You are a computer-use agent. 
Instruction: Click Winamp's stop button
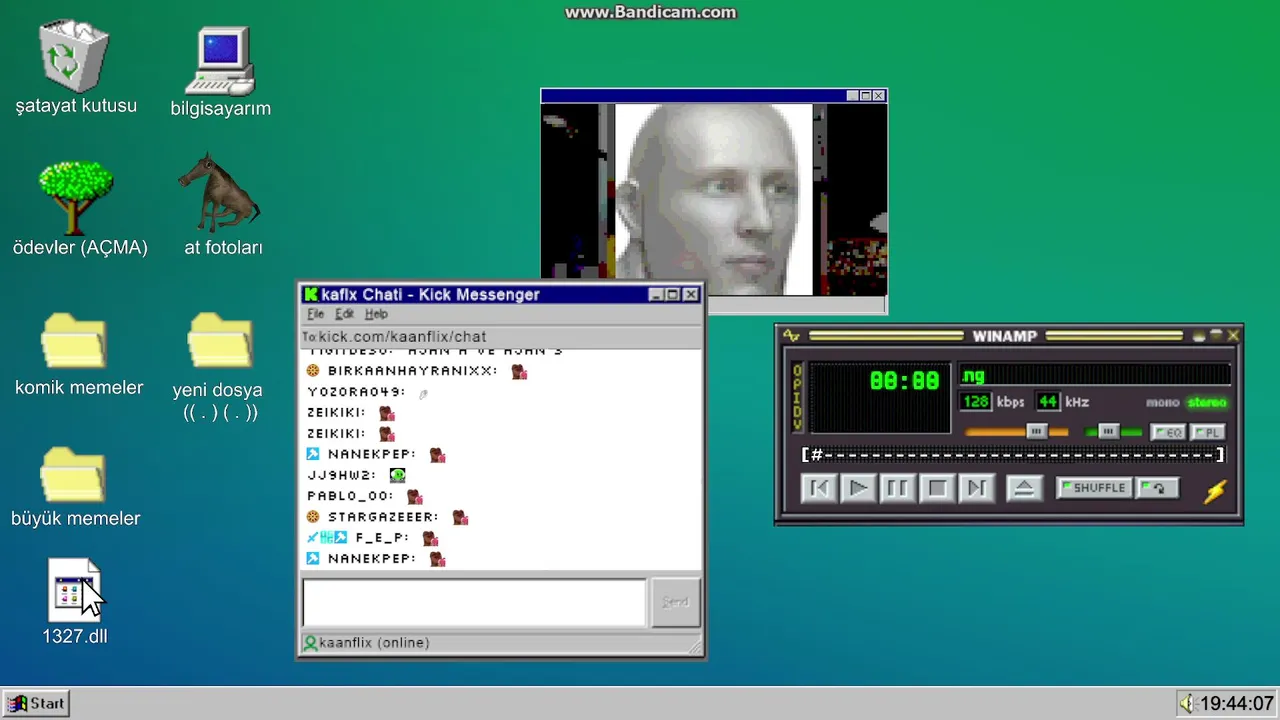(937, 488)
